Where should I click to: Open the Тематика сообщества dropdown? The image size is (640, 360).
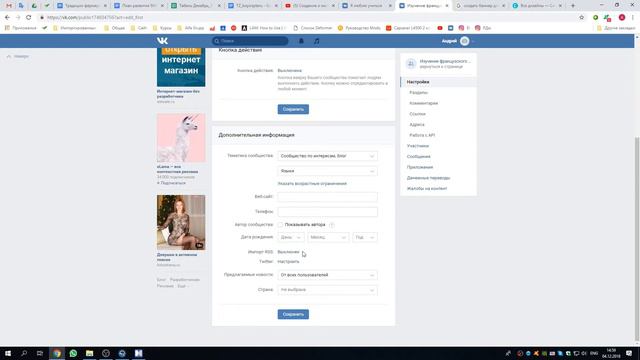coord(327,156)
